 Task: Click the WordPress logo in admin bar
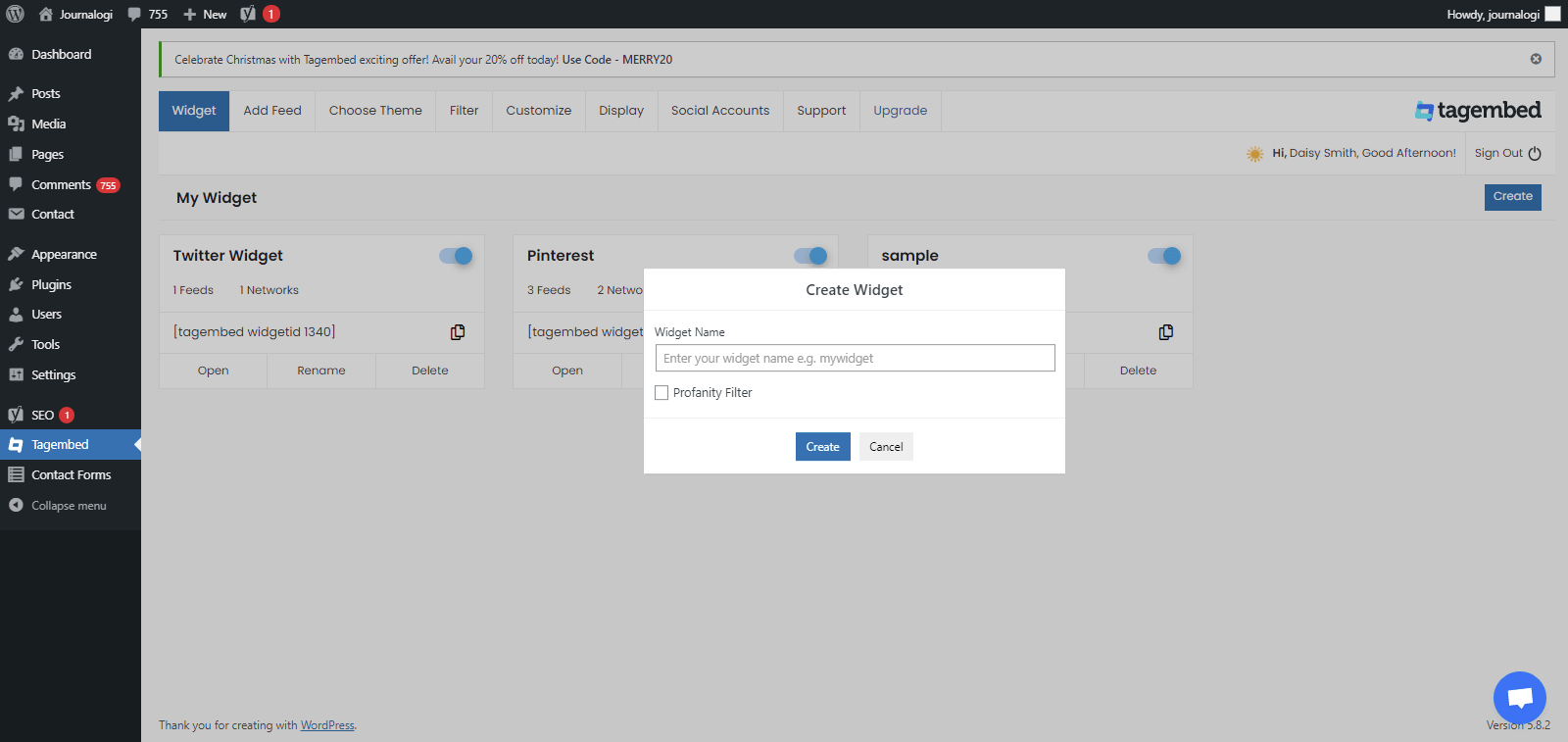[15, 14]
